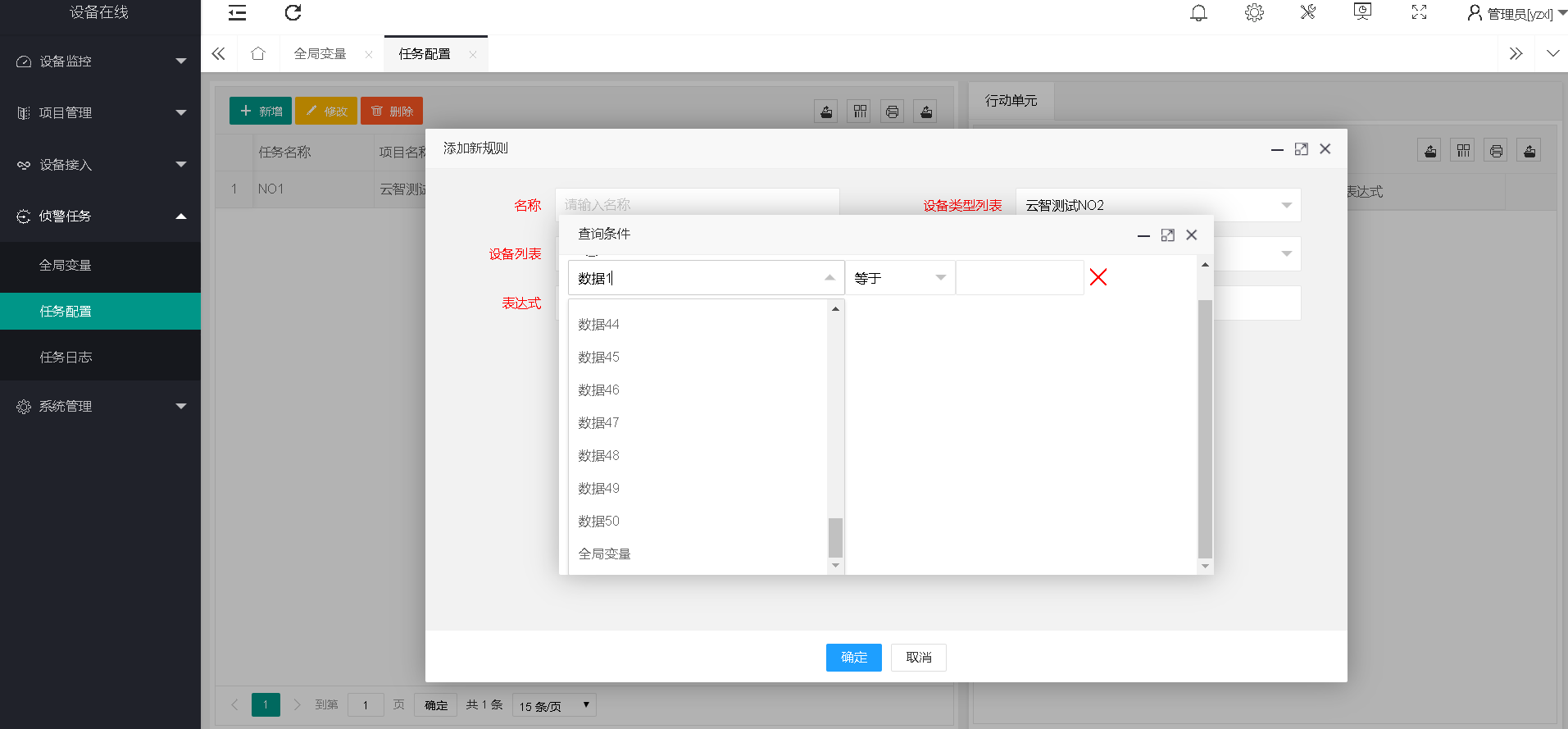1568x729 pixels.
Task: Close the 查询条件 dialog
Action: pos(1192,235)
